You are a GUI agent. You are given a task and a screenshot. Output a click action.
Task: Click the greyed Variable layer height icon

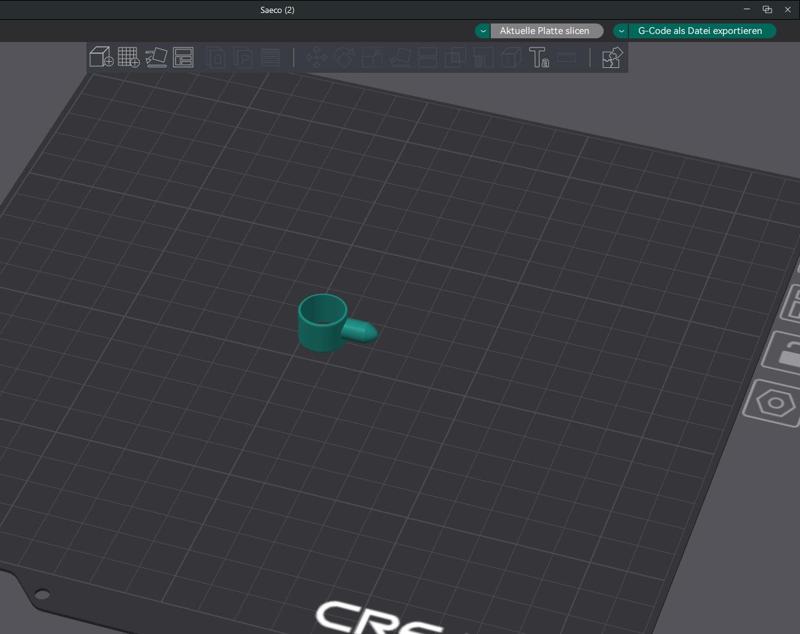(x=270, y=58)
